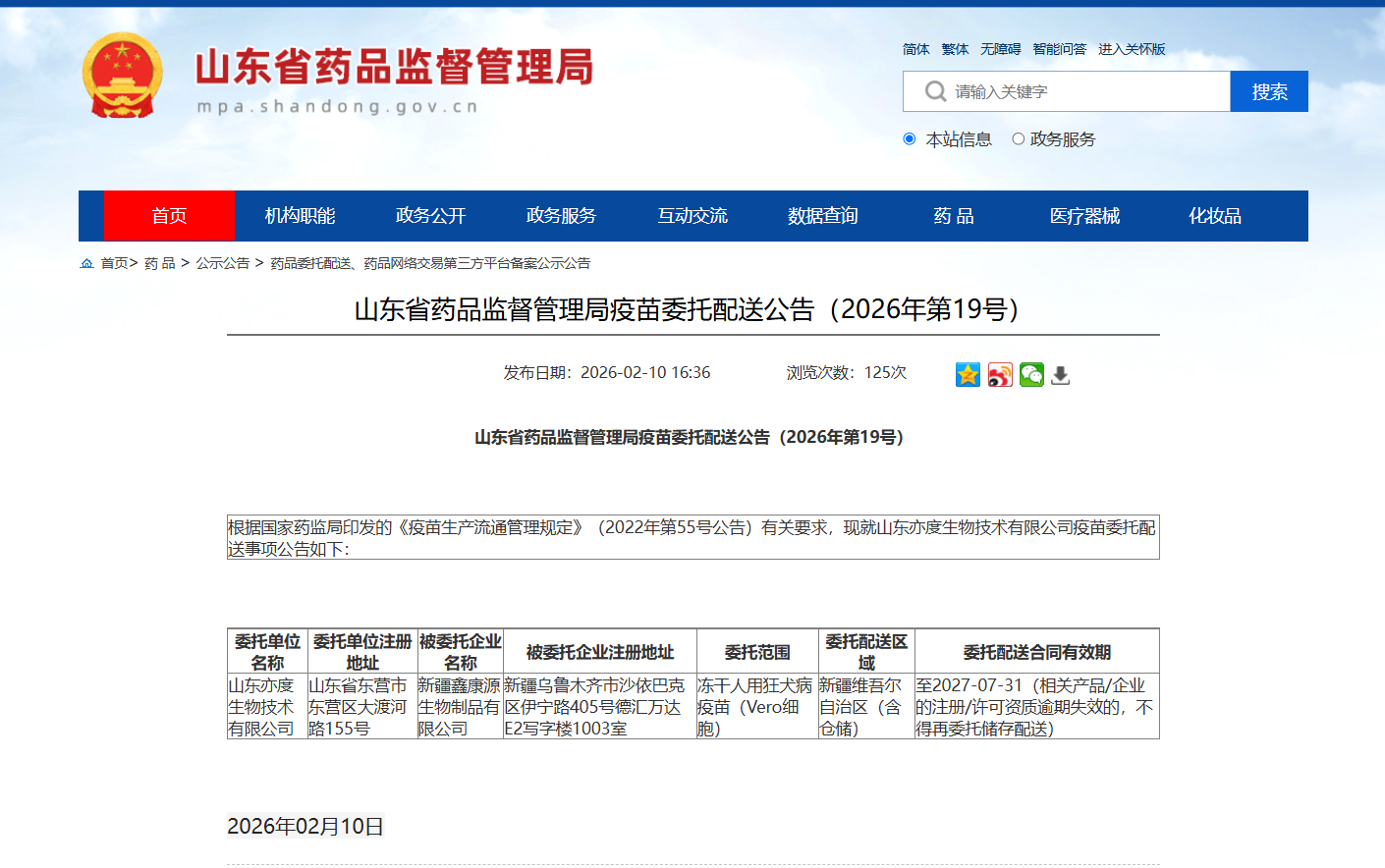Share the announcement to Sina Weibo
Viewport: 1385px width, 868px height.
[1000, 374]
